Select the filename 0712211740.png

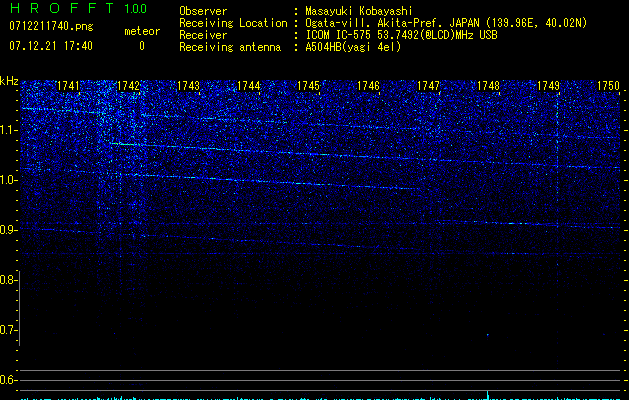[51, 26]
